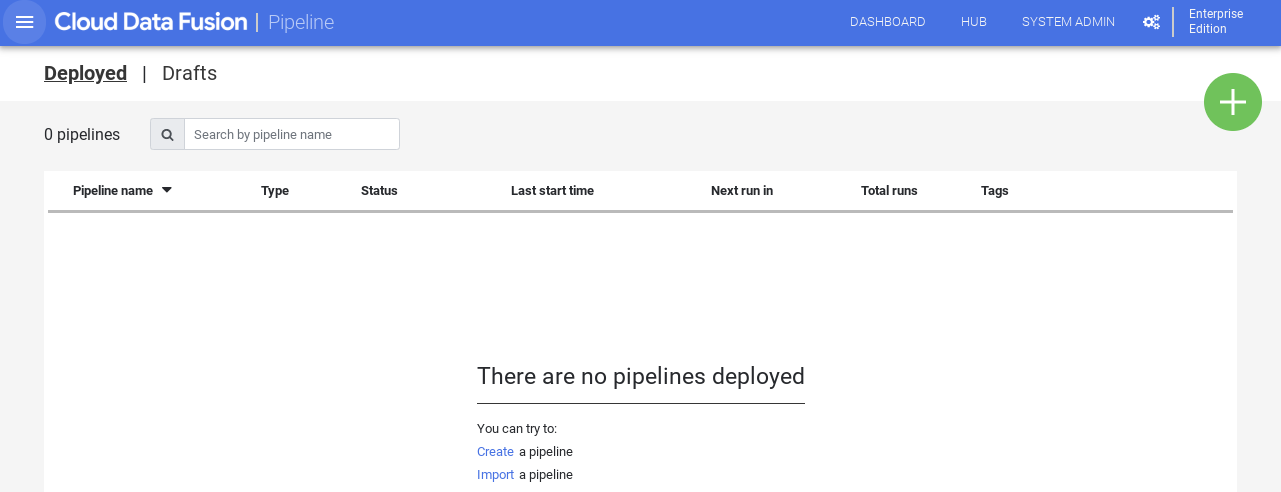Viewport: 1281px width, 492px height.
Task: Select the Deployed tab
Action: point(85,73)
